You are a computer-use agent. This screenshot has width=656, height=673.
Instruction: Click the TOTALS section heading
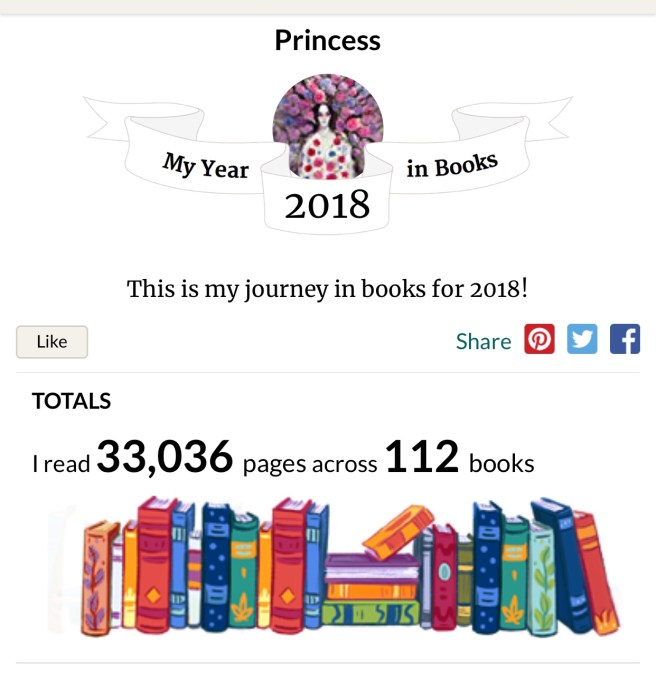[x=71, y=401]
